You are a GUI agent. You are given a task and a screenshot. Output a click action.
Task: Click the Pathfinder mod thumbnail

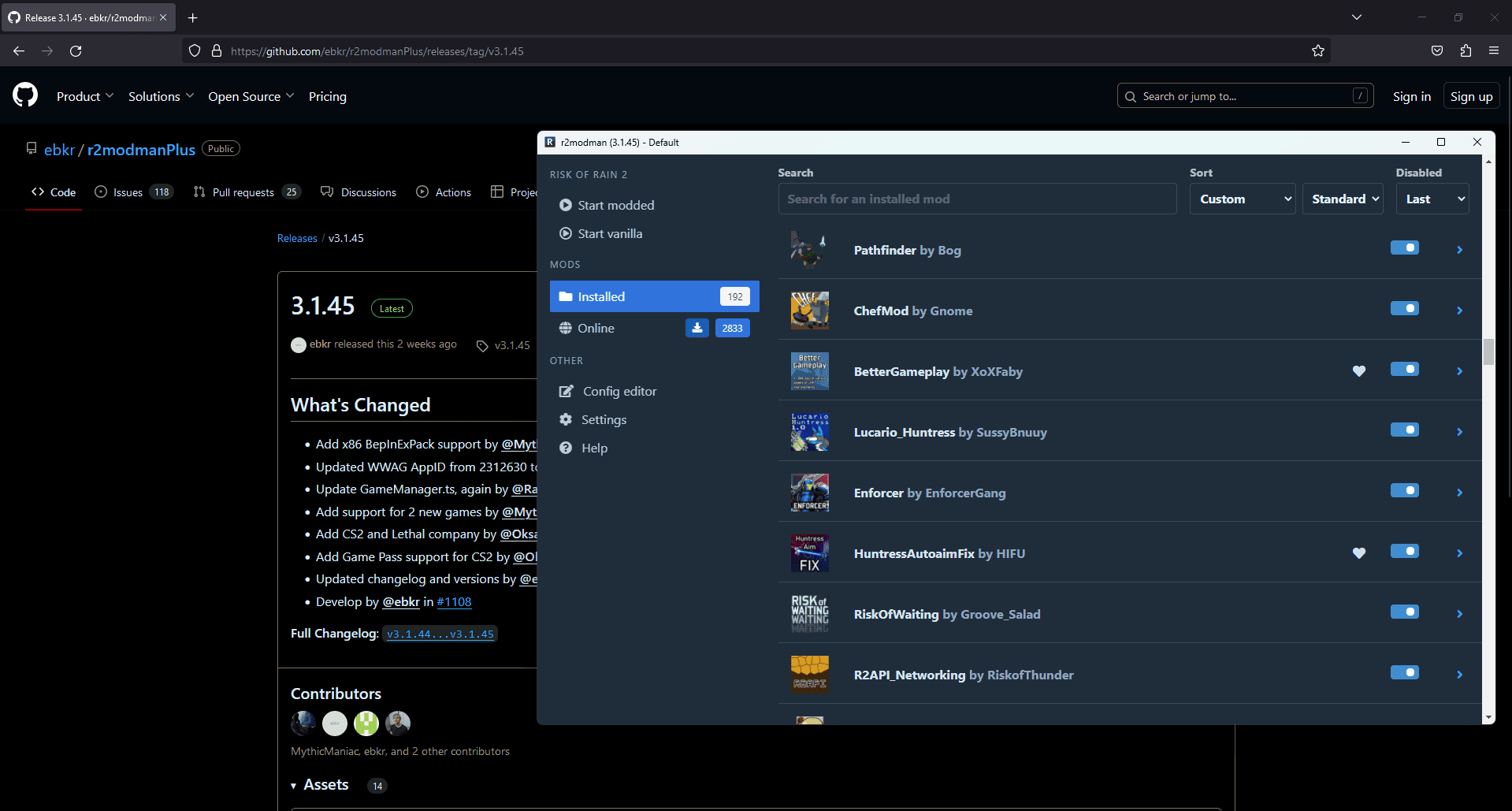click(x=809, y=250)
